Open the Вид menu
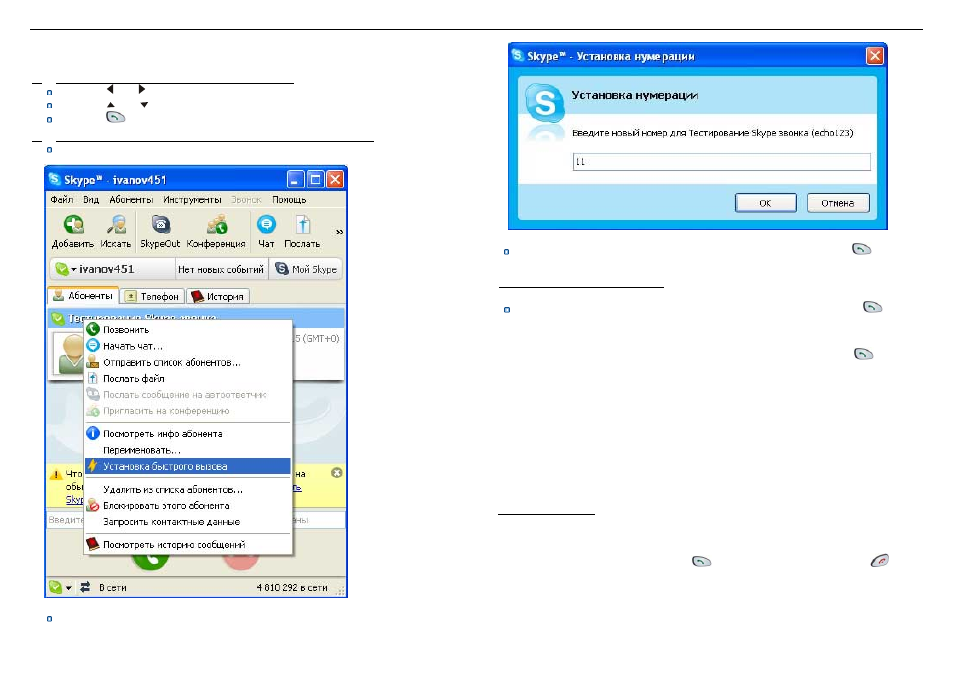The height and width of the screenshot is (674, 954). coord(91,200)
